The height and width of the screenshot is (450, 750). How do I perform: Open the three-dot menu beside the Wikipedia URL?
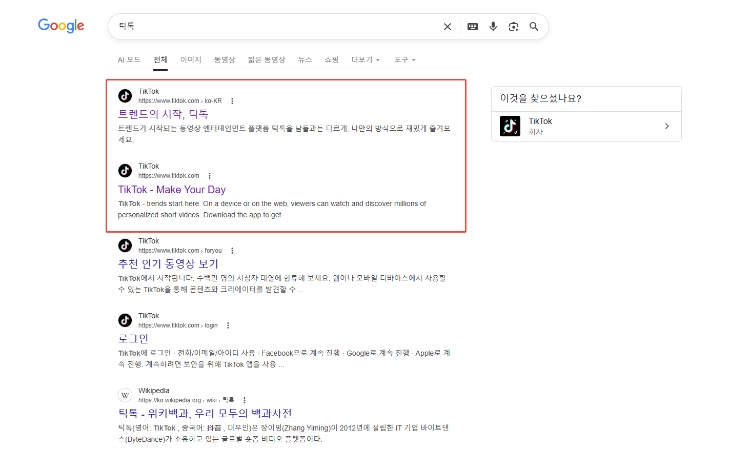244,400
